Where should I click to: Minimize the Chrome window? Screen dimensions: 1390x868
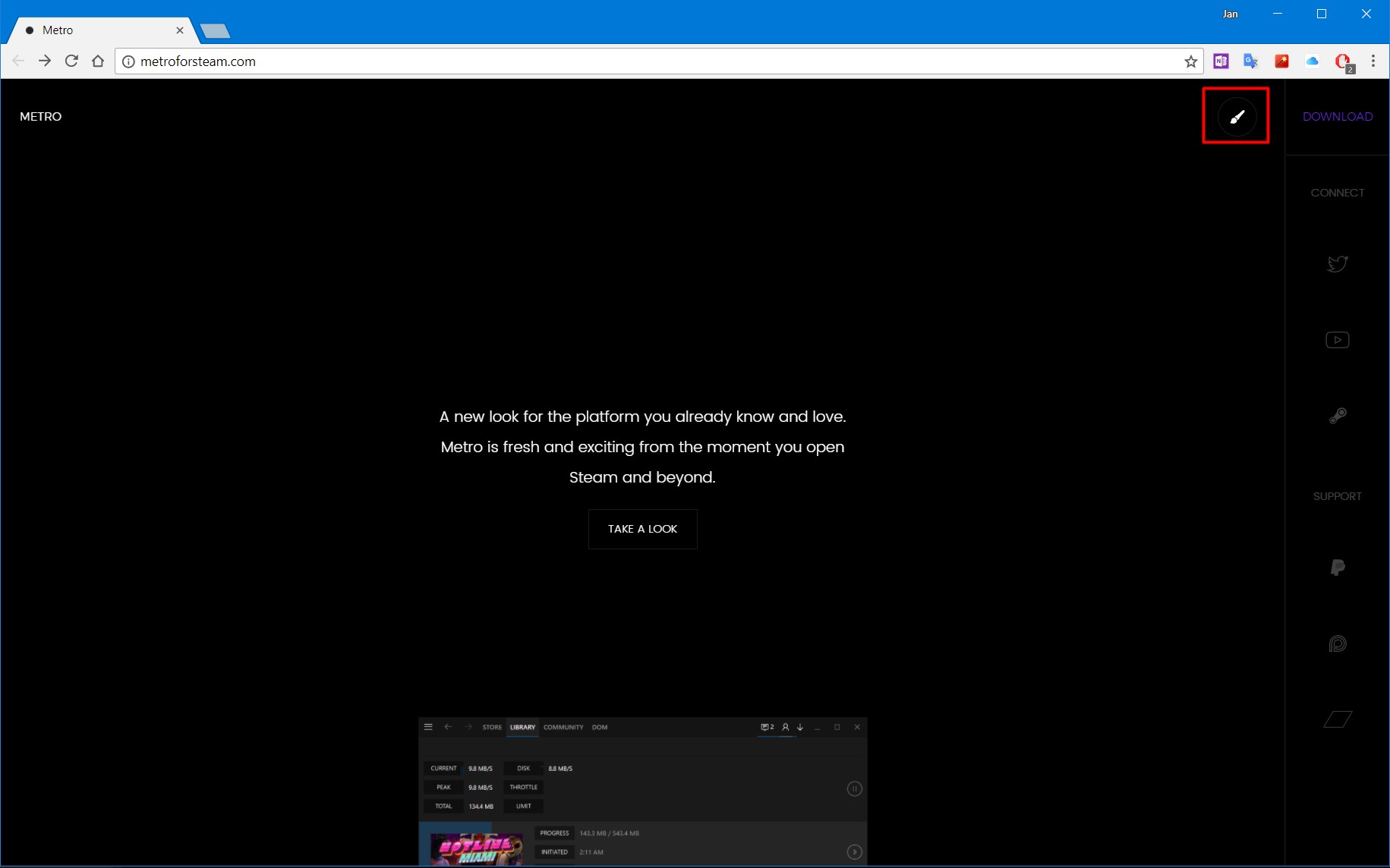click(x=1278, y=14)
